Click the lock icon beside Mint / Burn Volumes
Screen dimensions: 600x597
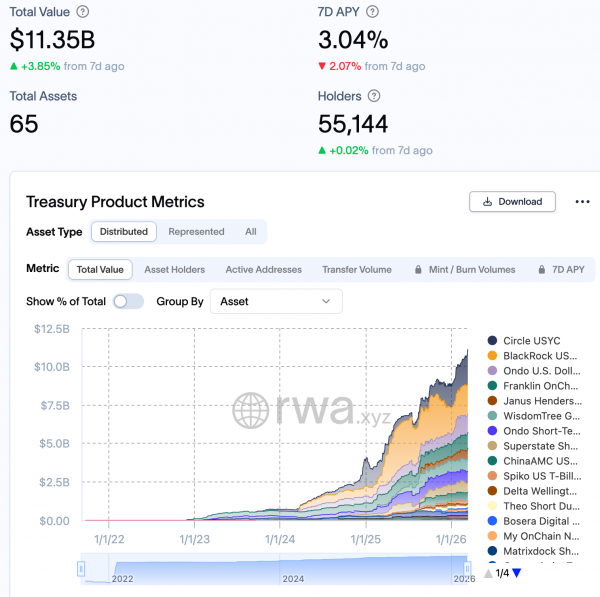pos(417,269)
